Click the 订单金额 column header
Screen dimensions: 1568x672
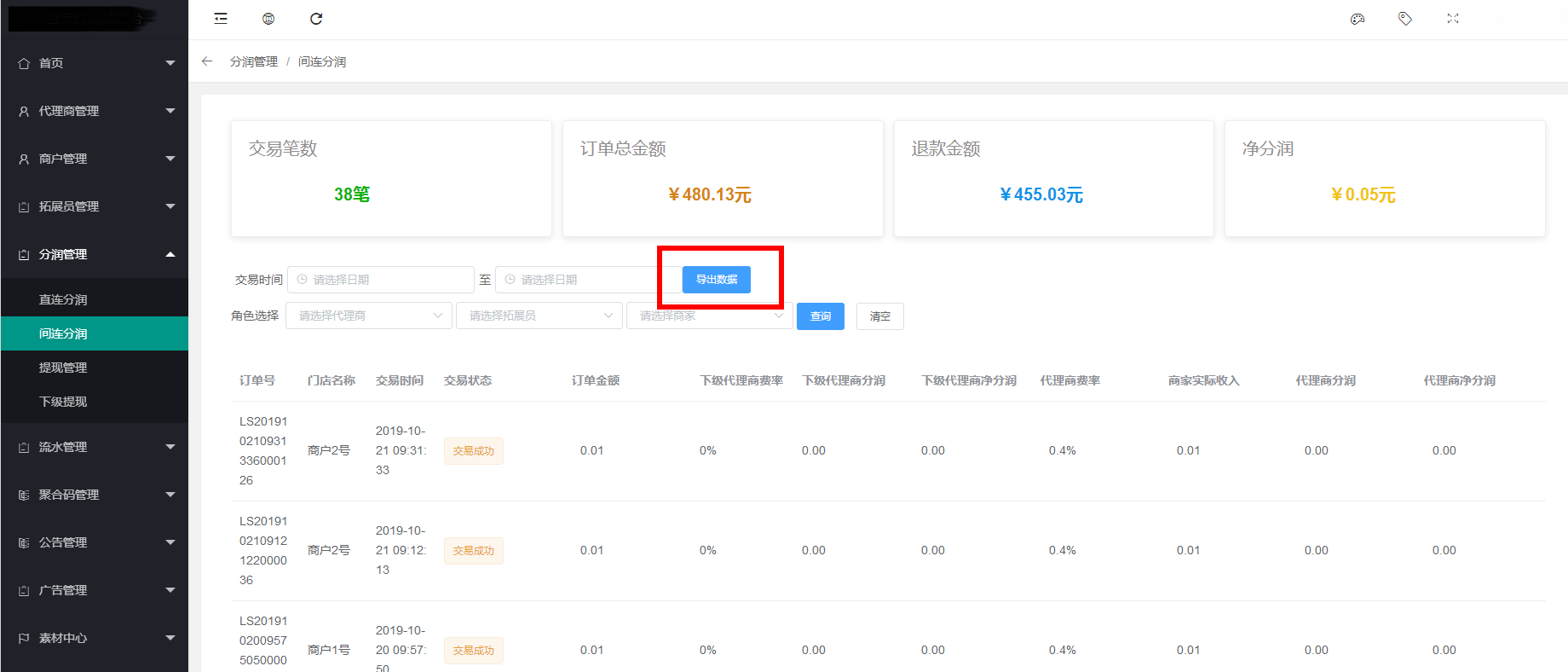point(596,380)
